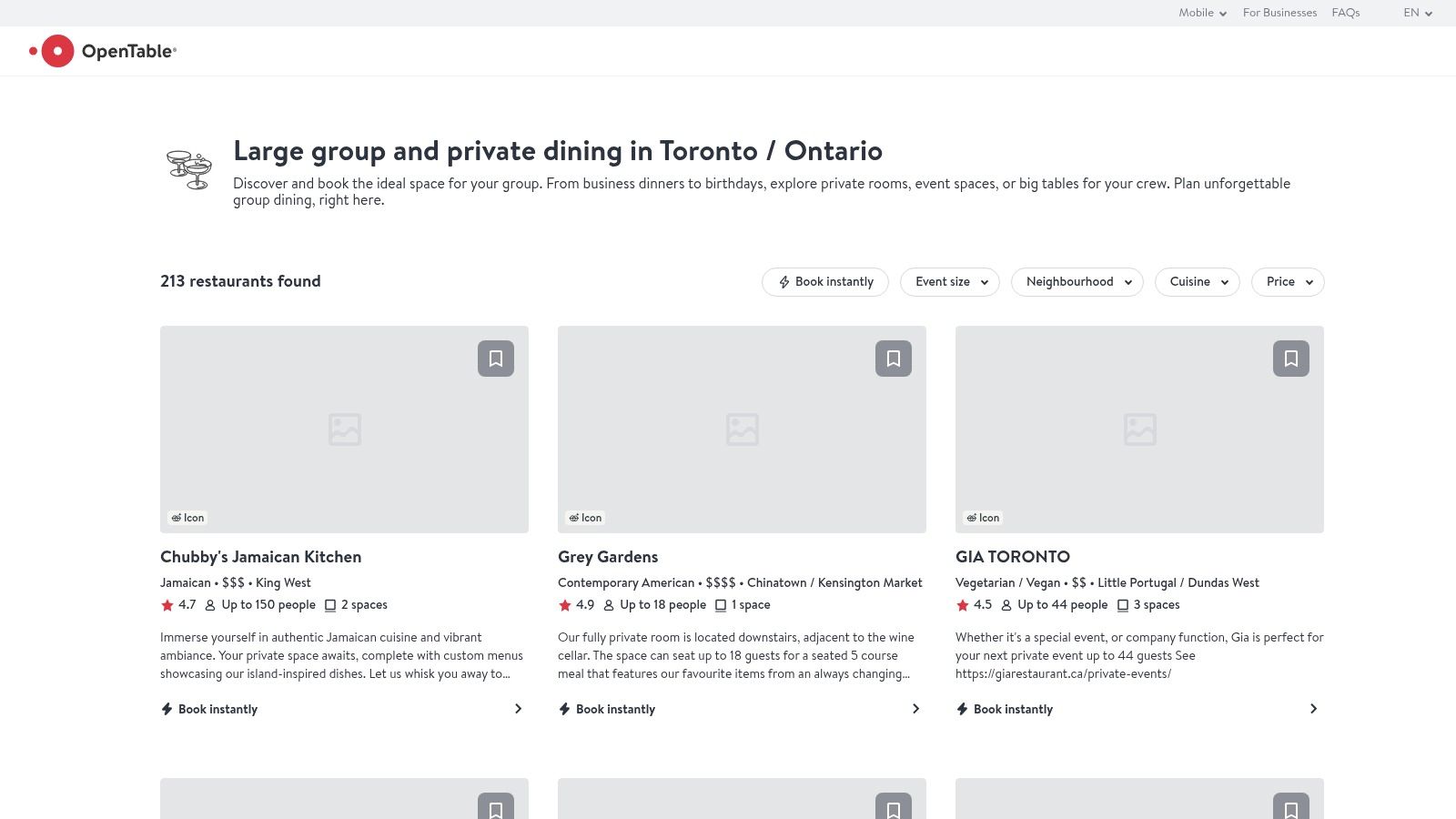Expand the Neighbourhood filter
The image size is (1456, 819).
1077,282
